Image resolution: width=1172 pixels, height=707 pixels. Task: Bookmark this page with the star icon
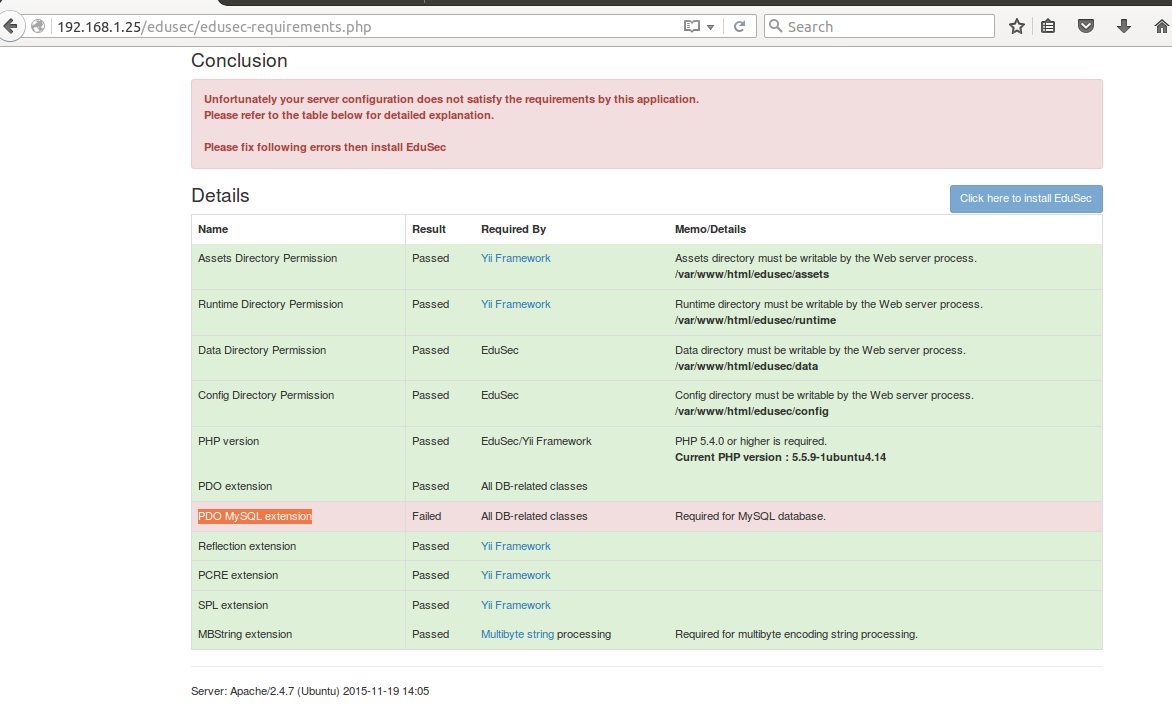(1017, 27)
